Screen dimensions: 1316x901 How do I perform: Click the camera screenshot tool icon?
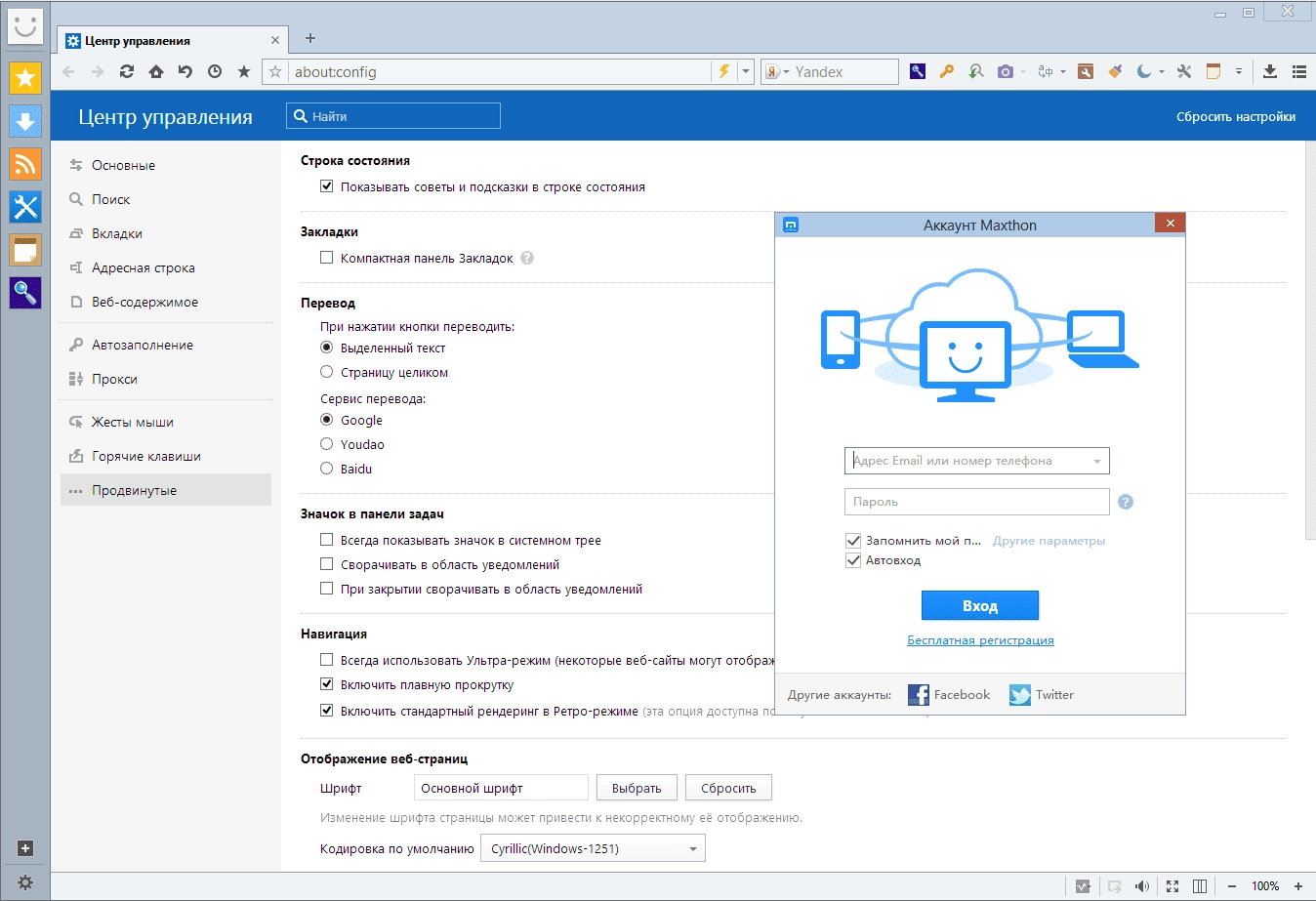tap(1006, 71)
